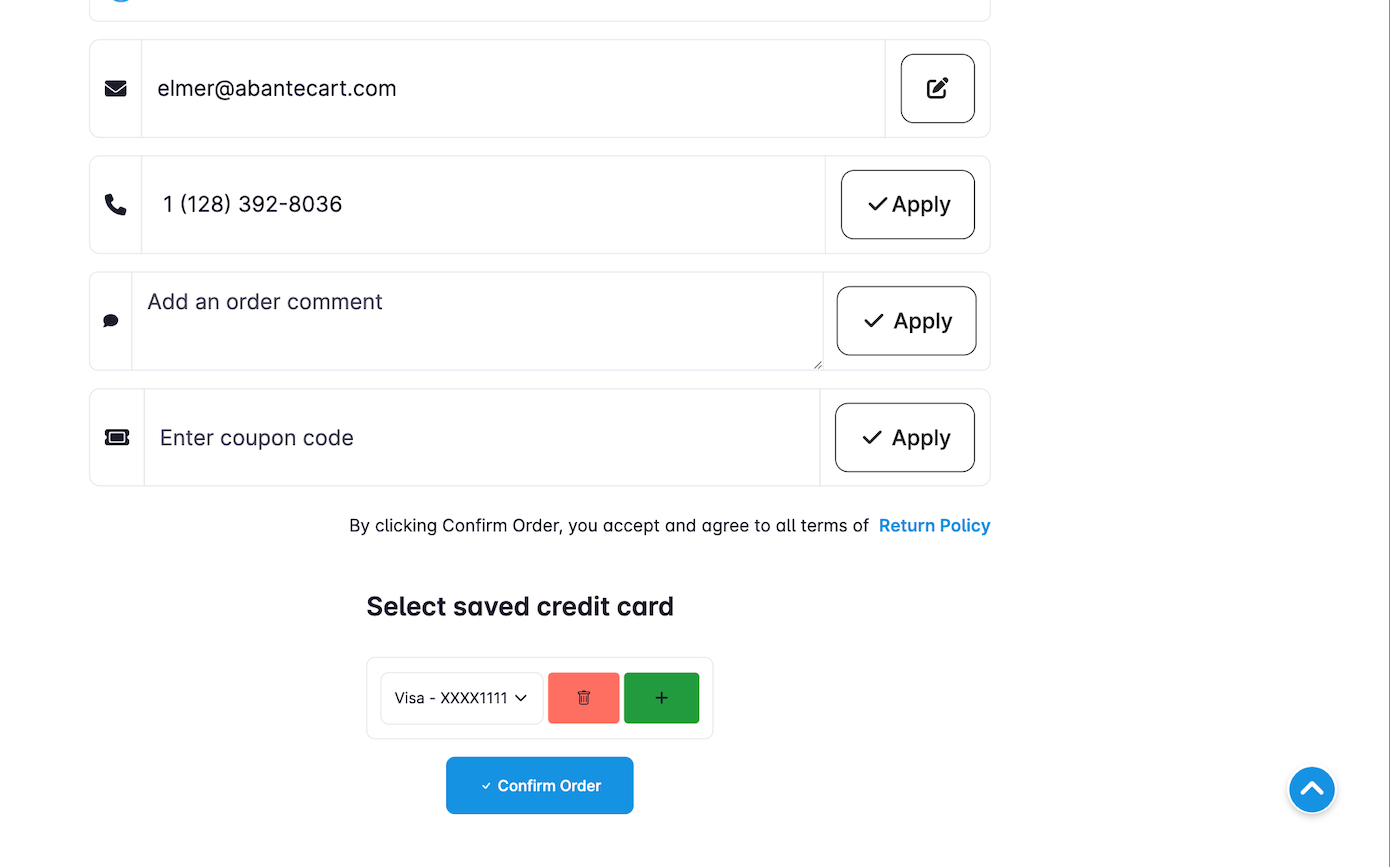Click the envelope icon beside email
Screen dimensions: 1390x867
(x=116, y=89)
